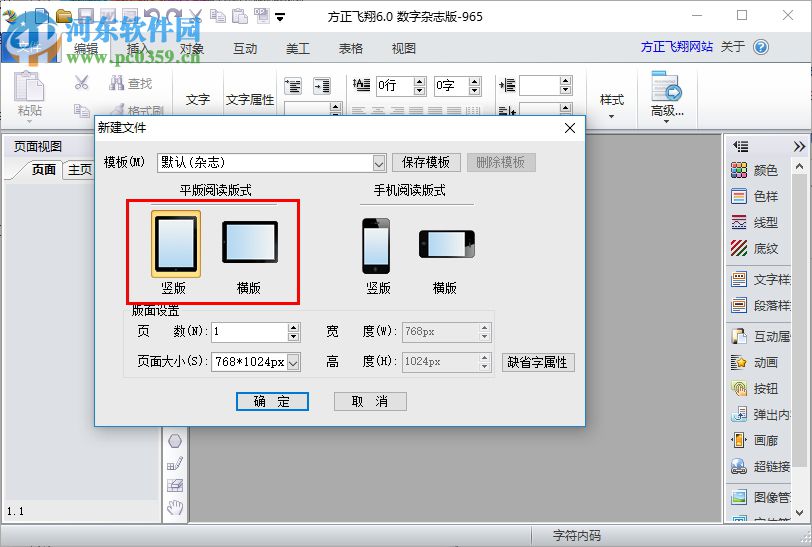Open the 互动属性 panel

coord(760,337)
